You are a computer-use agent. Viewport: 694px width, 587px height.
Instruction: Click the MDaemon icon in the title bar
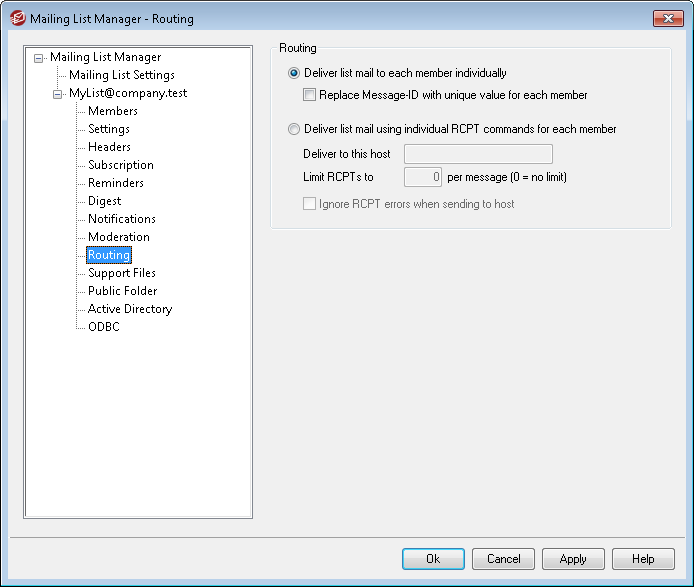point(16,18)
